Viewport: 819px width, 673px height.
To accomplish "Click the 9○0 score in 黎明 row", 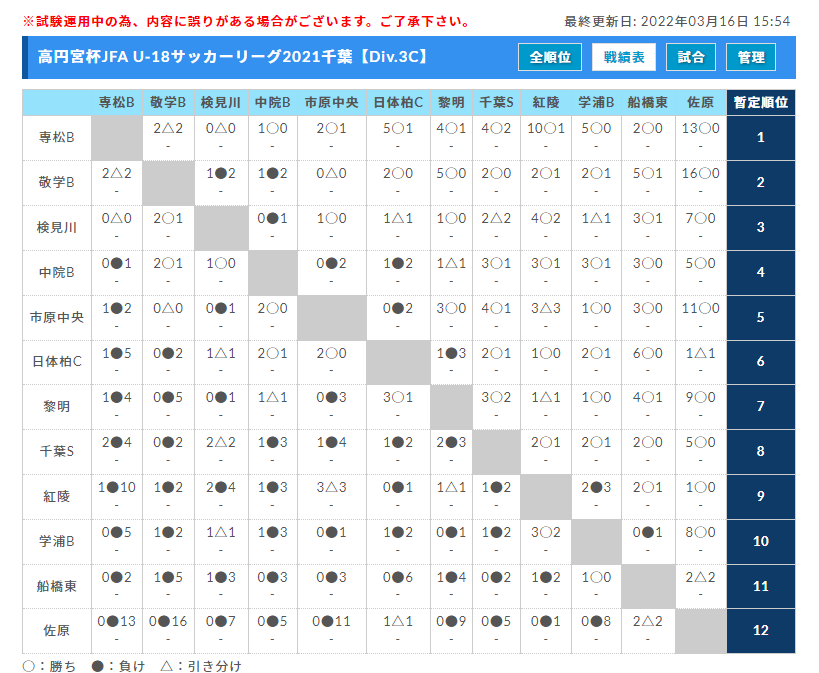I will point(700,398).
